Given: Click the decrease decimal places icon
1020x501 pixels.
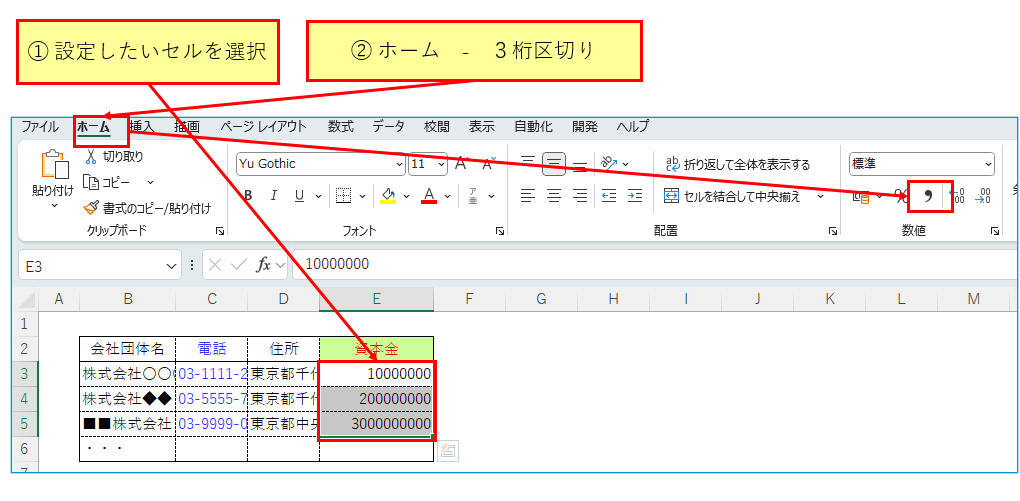Looking at the screenshot, I should pos(983,196).
